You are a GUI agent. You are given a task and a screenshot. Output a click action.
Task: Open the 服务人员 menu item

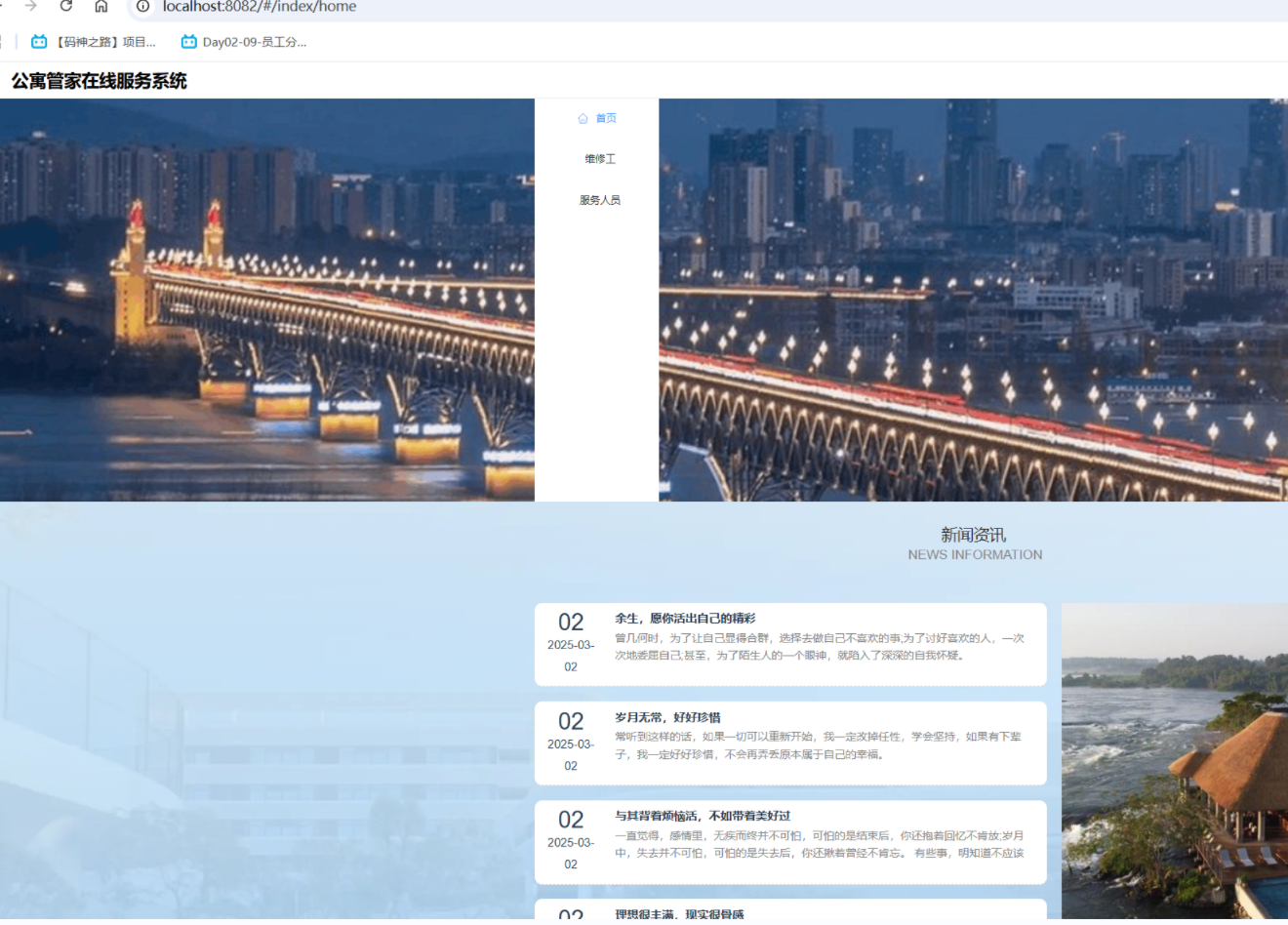click(600, 200)
